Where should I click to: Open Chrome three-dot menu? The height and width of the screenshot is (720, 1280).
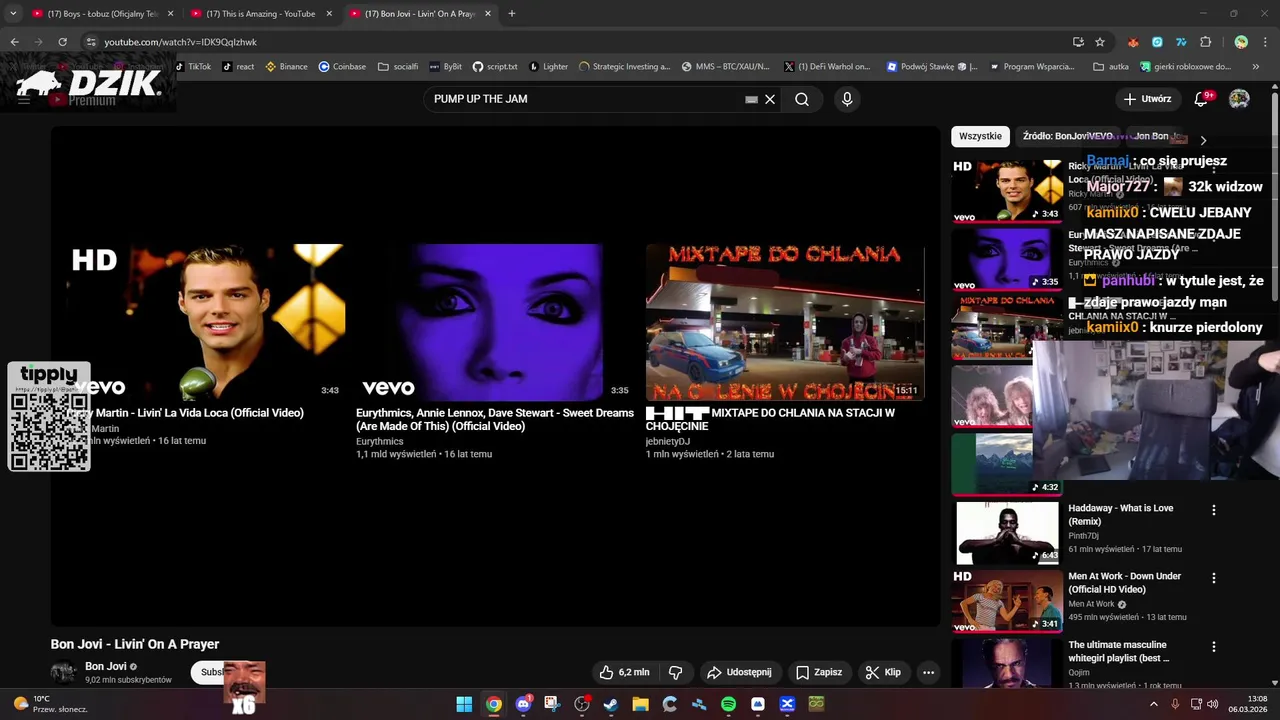tap(1265, 42)
